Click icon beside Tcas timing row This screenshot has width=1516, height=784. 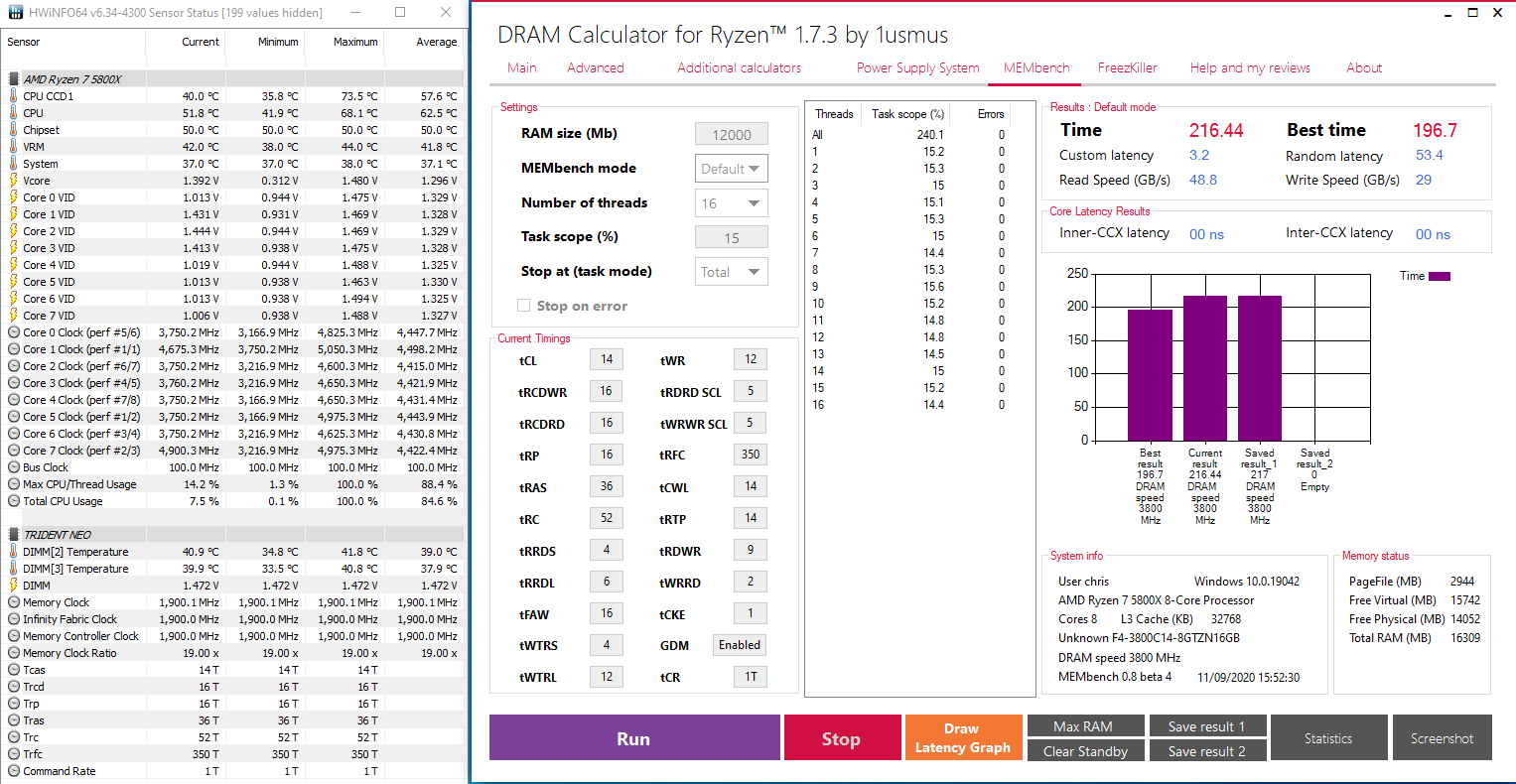click(14, 670)
